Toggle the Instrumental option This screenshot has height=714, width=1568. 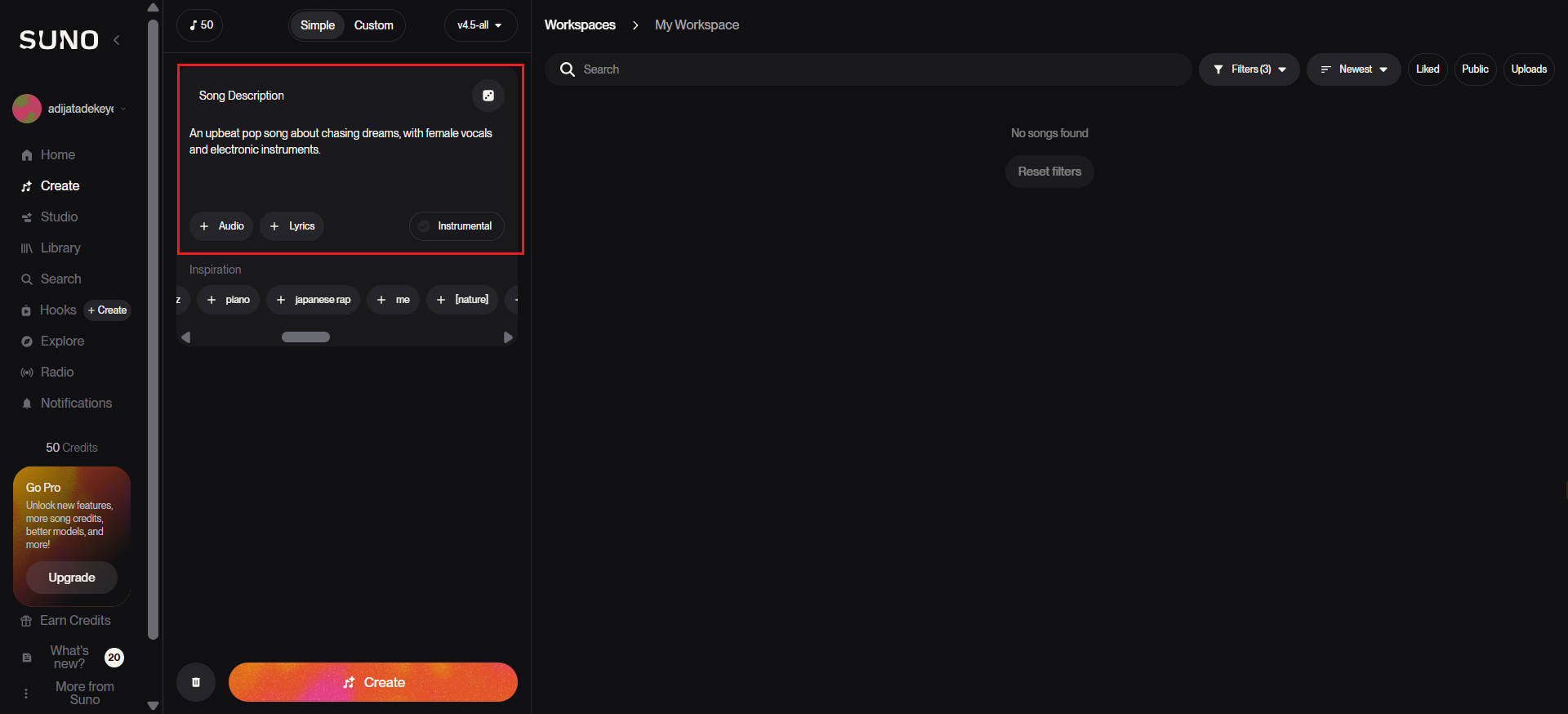[x=457, y=226]
